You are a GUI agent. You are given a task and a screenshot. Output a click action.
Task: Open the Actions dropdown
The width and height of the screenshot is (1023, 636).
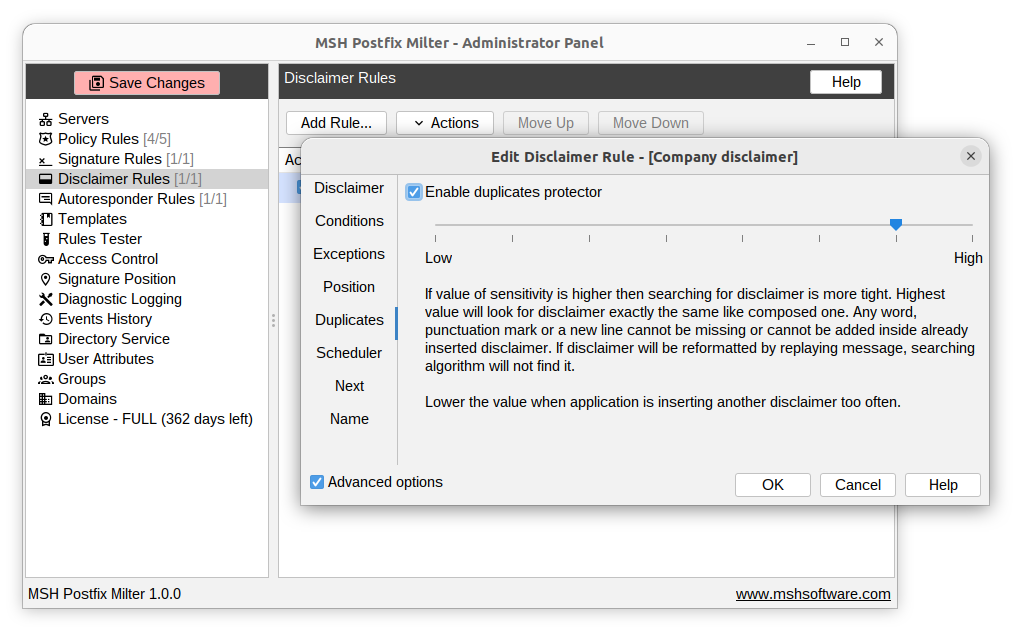445,123
